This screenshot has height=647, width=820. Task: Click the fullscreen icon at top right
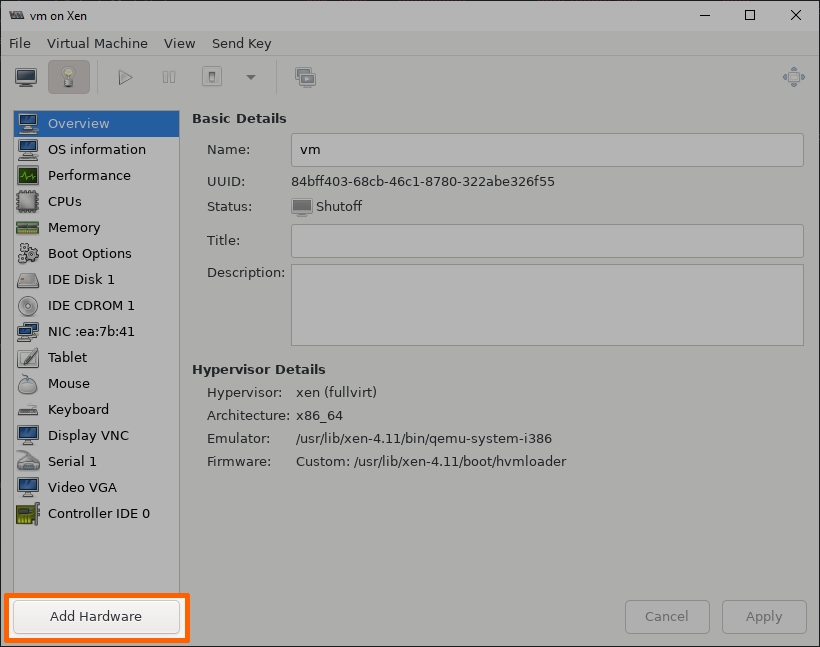793,77
